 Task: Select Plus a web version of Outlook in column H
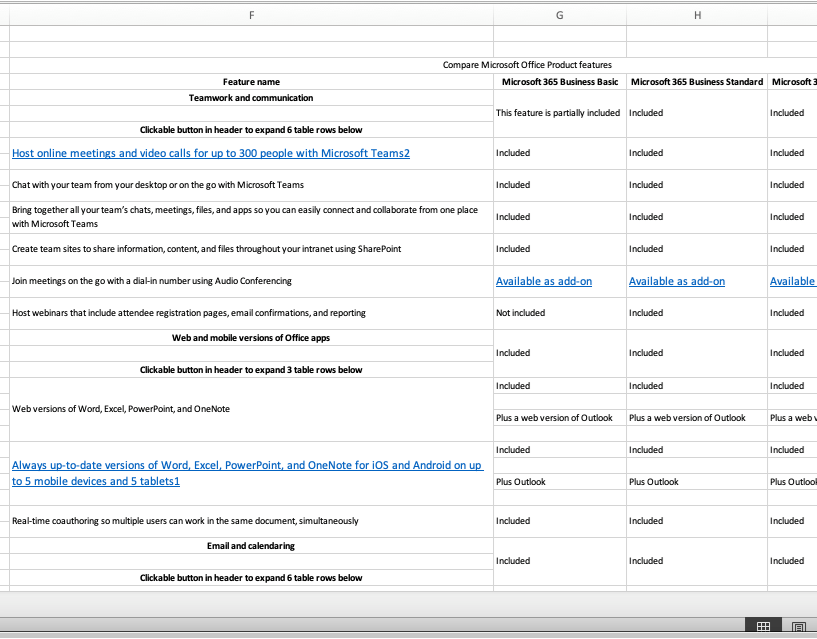click(x=697, y=418)
